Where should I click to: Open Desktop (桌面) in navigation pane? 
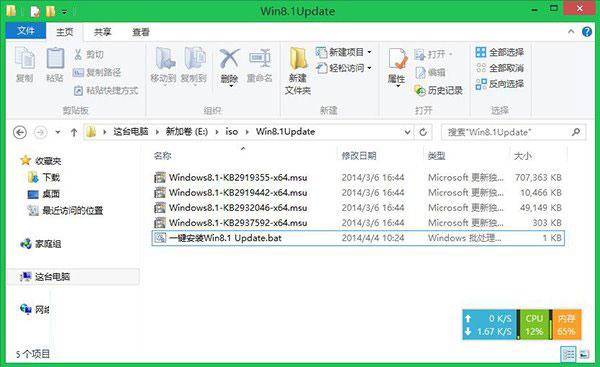tap(44, 194)
